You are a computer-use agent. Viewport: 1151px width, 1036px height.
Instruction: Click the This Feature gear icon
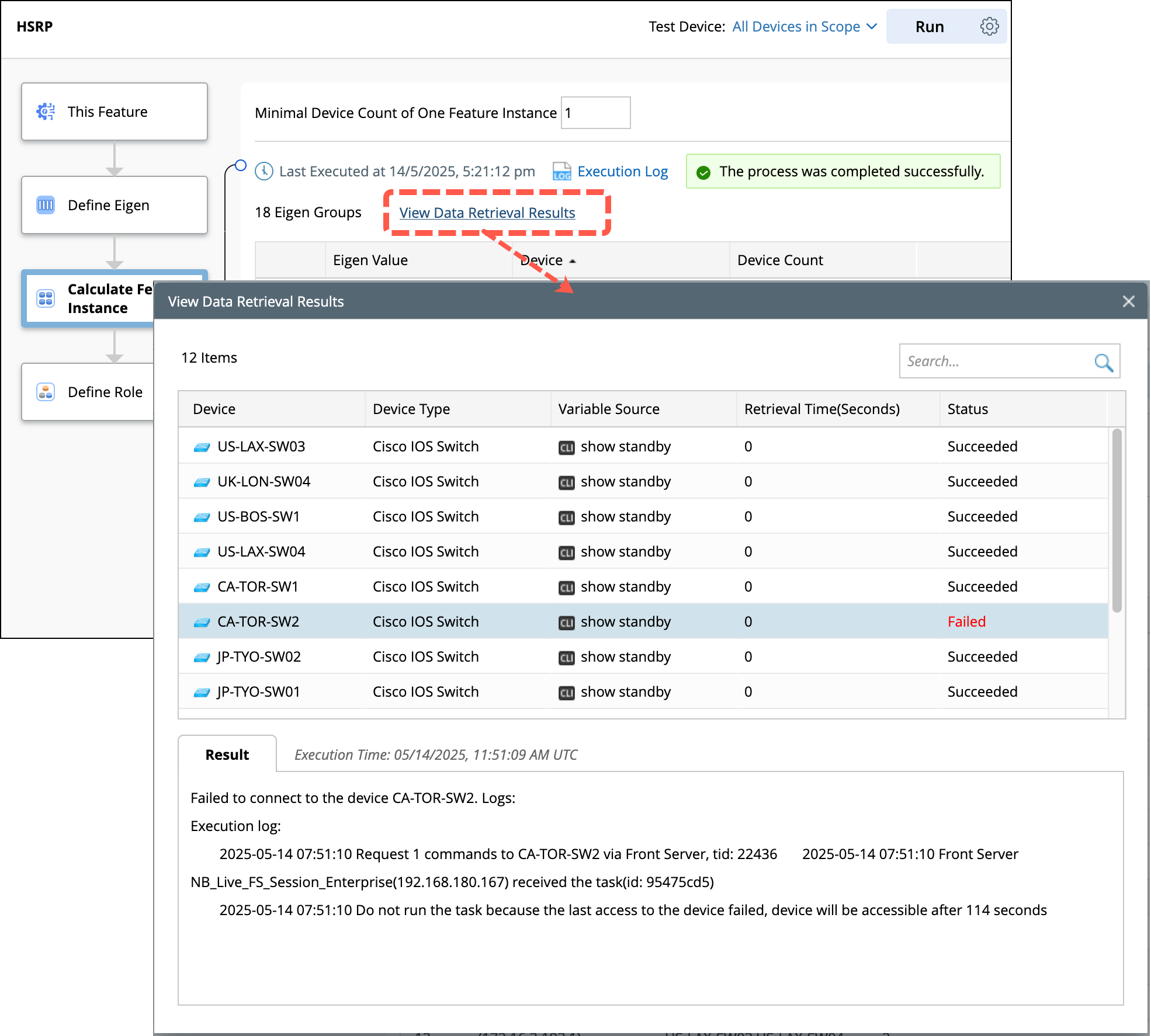pyautogui.click(x=46, y=112)
